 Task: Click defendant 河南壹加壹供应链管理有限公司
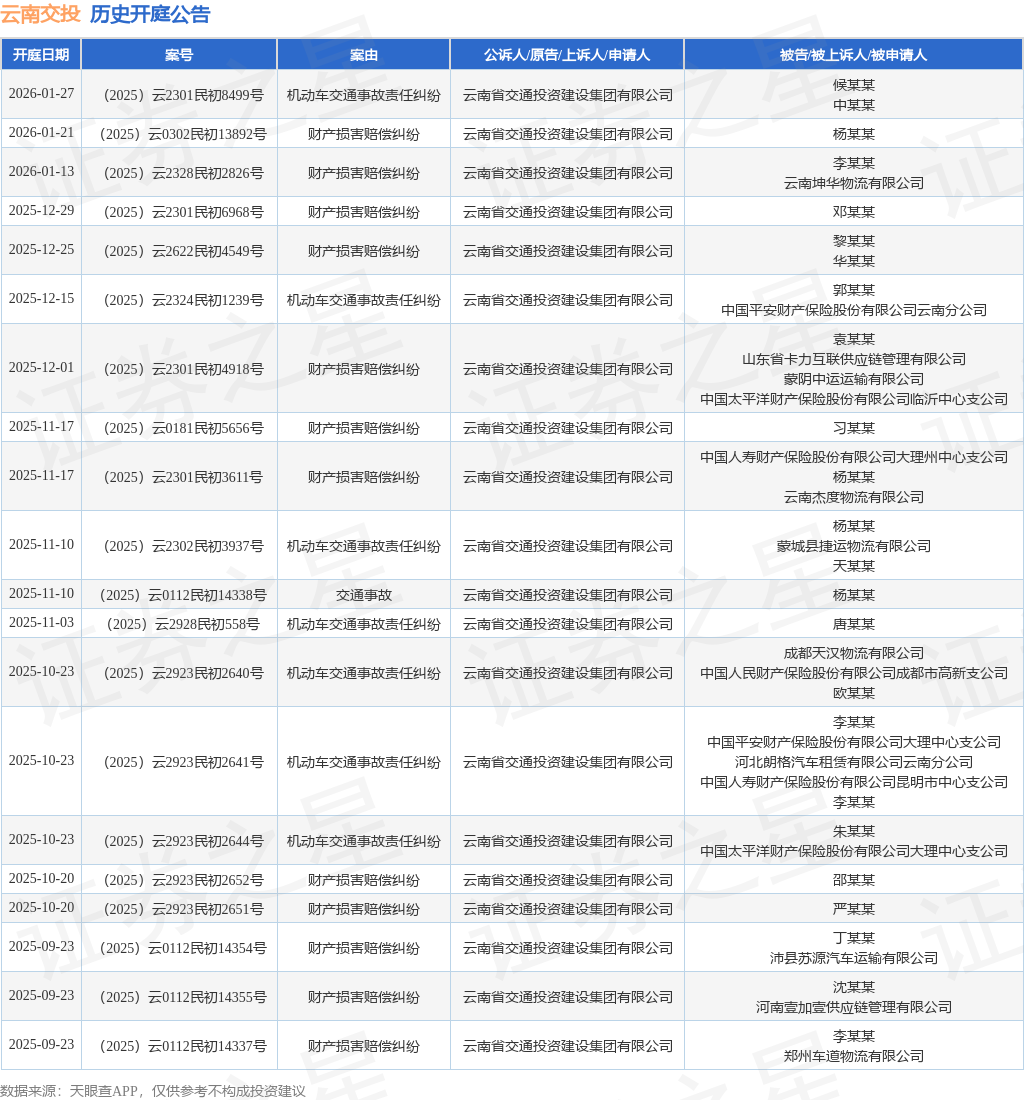854,1007
